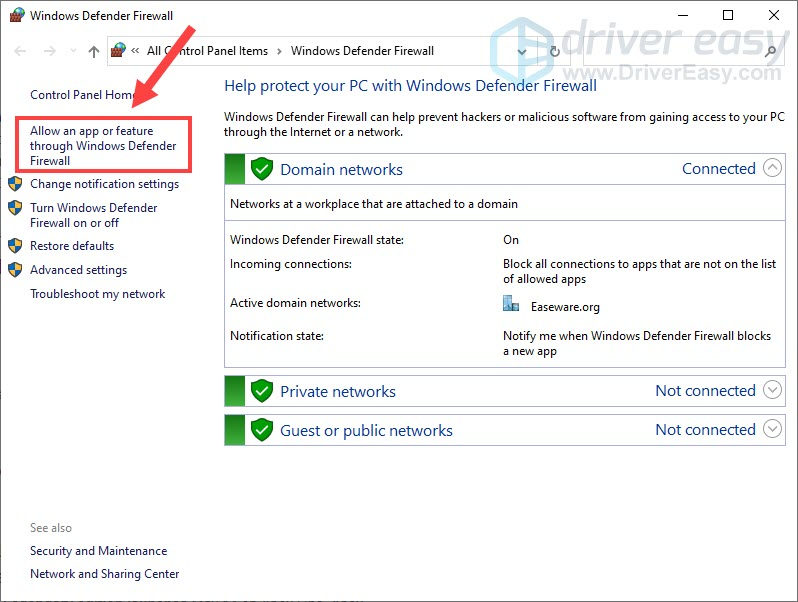Screen dimensions: 798x602
Task: Click shield icon beside Advanced settings
Action: tap(15, 270)
